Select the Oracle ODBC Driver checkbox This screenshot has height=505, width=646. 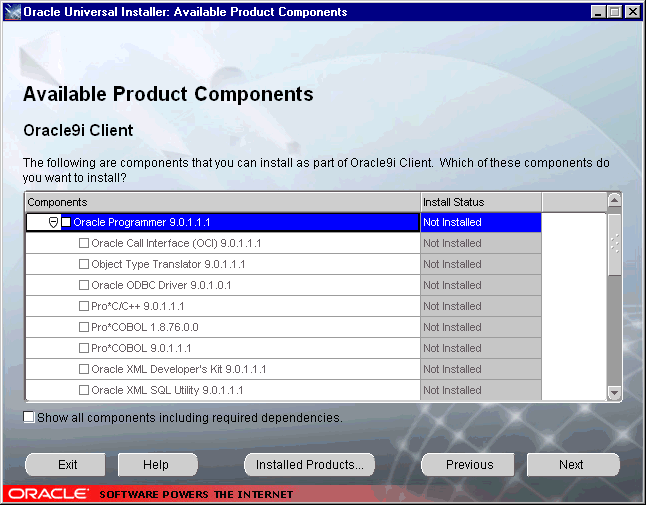[84, 285]
